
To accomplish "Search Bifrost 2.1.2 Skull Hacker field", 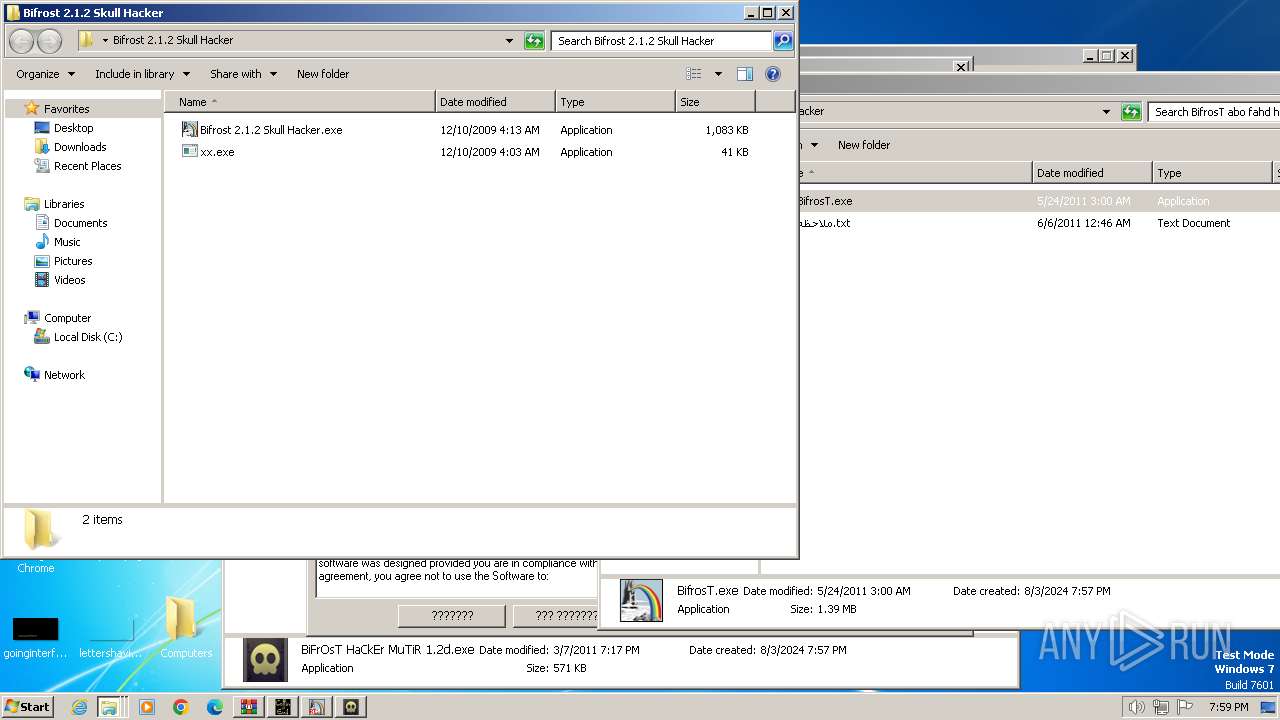I will point(660,41).
